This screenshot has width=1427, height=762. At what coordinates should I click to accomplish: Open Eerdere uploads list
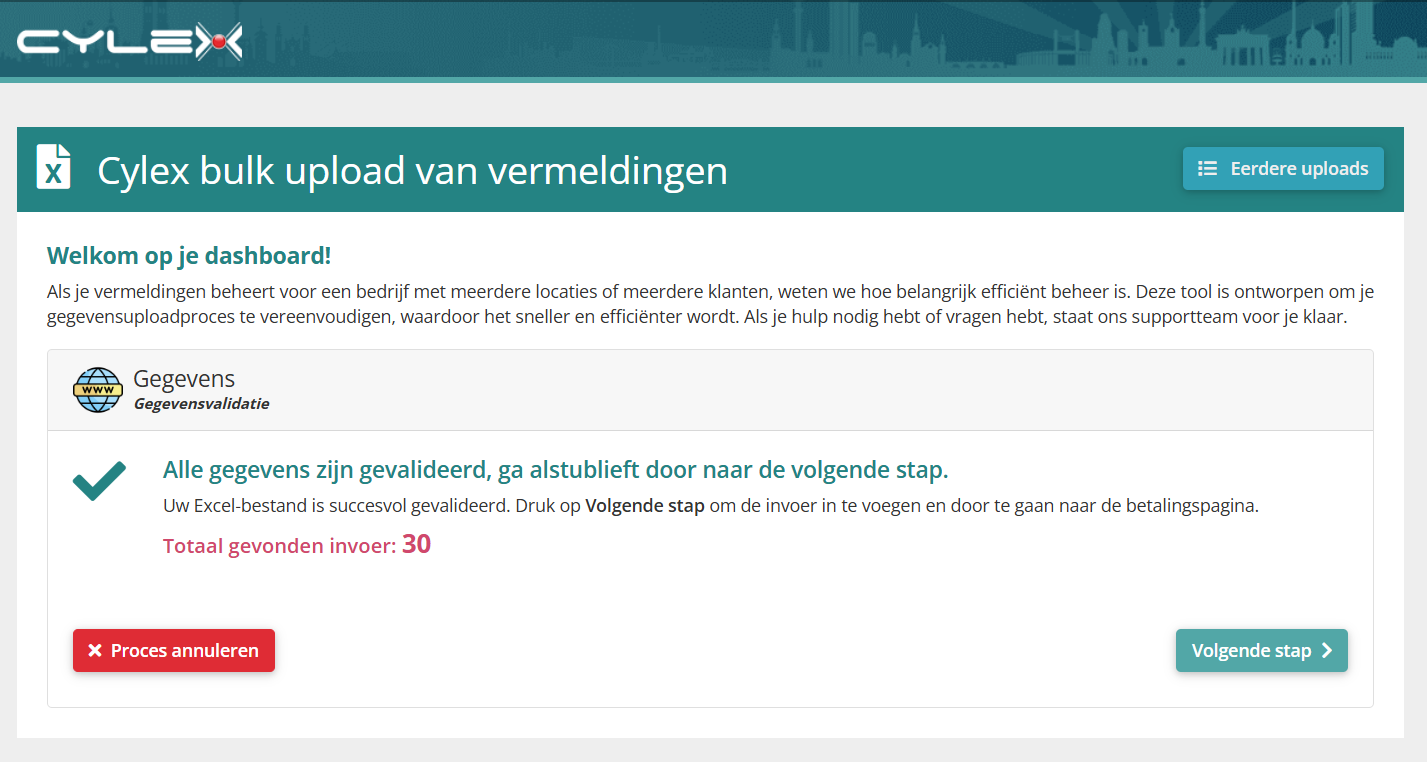1283,169
